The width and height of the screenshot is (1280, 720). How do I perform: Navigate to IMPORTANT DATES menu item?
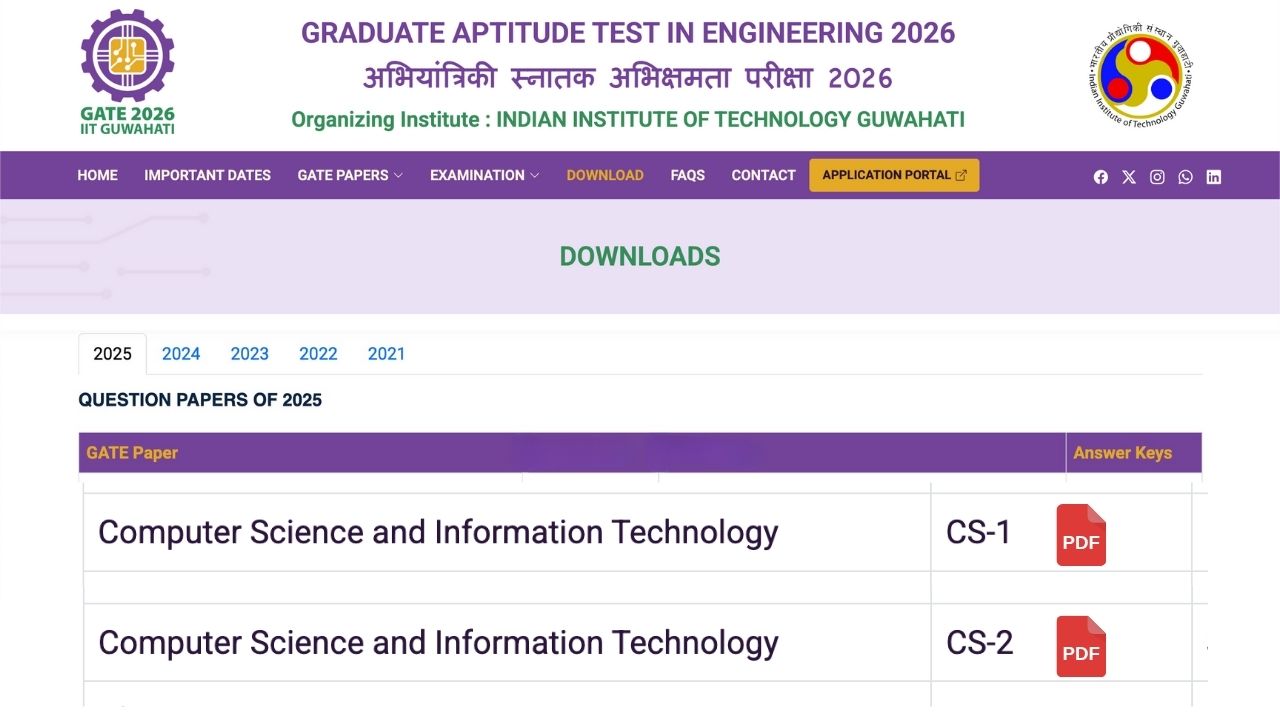[x=207, y=175]
